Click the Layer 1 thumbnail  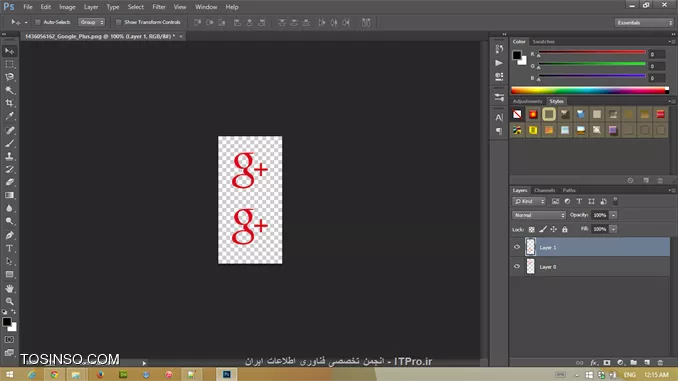[x=531, y=247]
